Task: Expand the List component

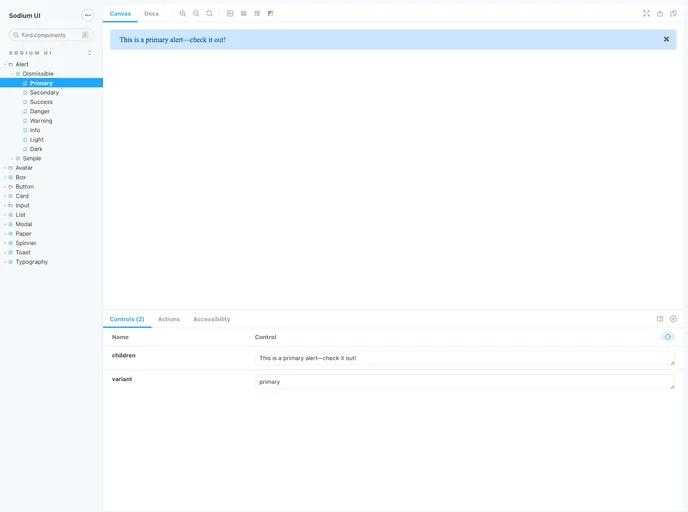Action: point(21,215)
